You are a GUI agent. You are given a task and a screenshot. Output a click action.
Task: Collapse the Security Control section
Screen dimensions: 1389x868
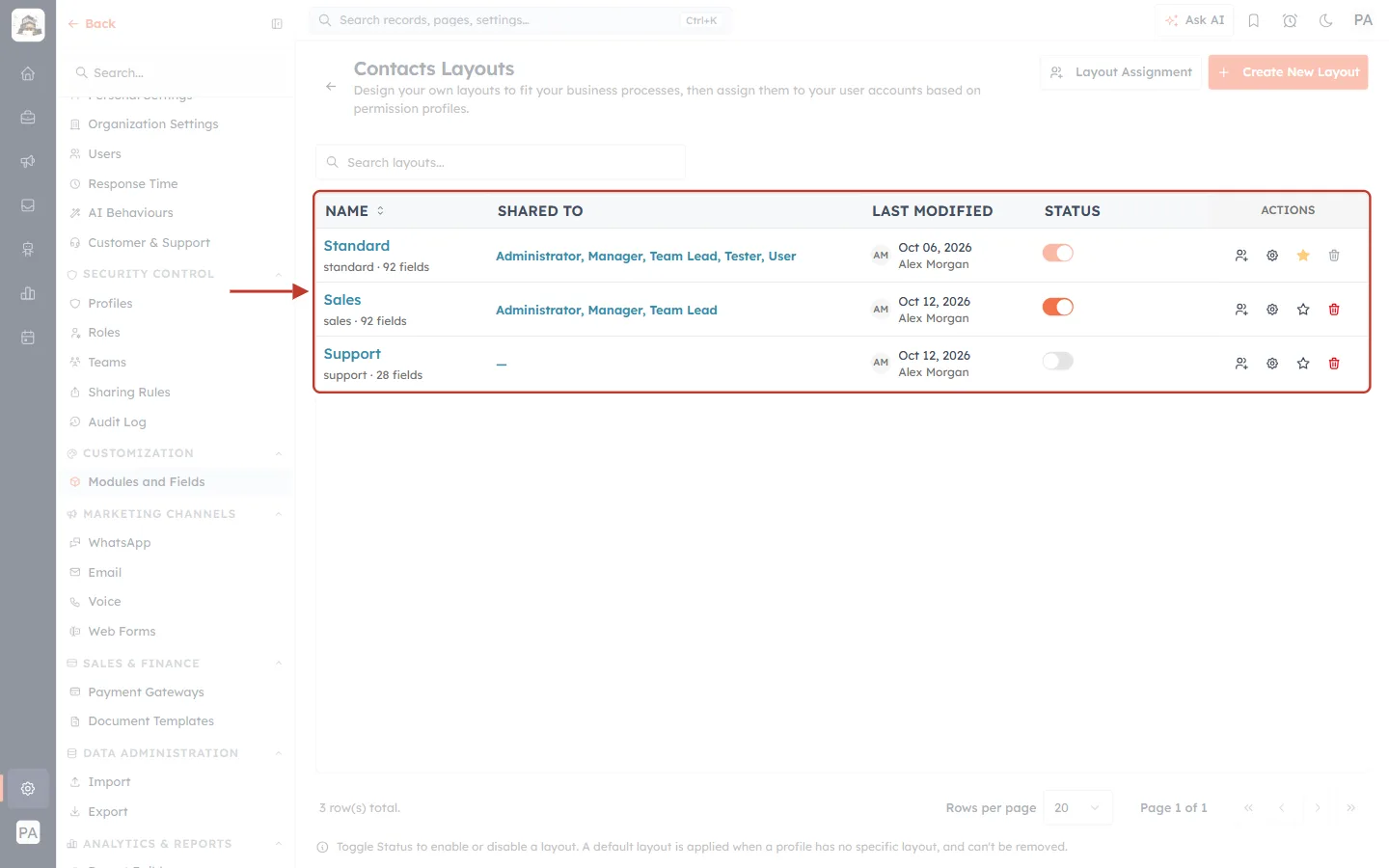pos(279,275)
